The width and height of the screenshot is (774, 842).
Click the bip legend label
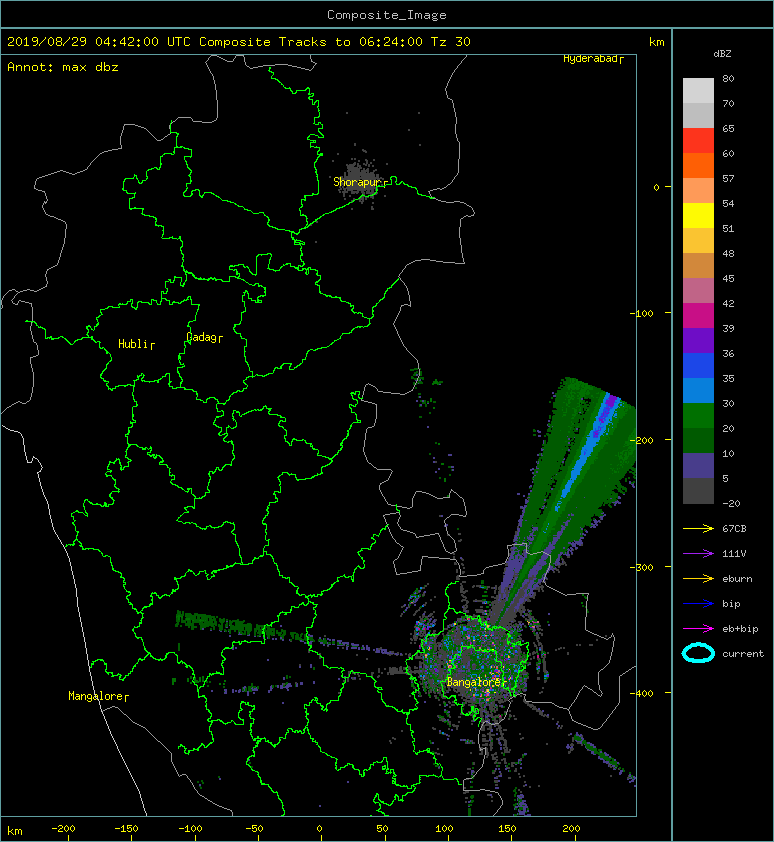731,604
